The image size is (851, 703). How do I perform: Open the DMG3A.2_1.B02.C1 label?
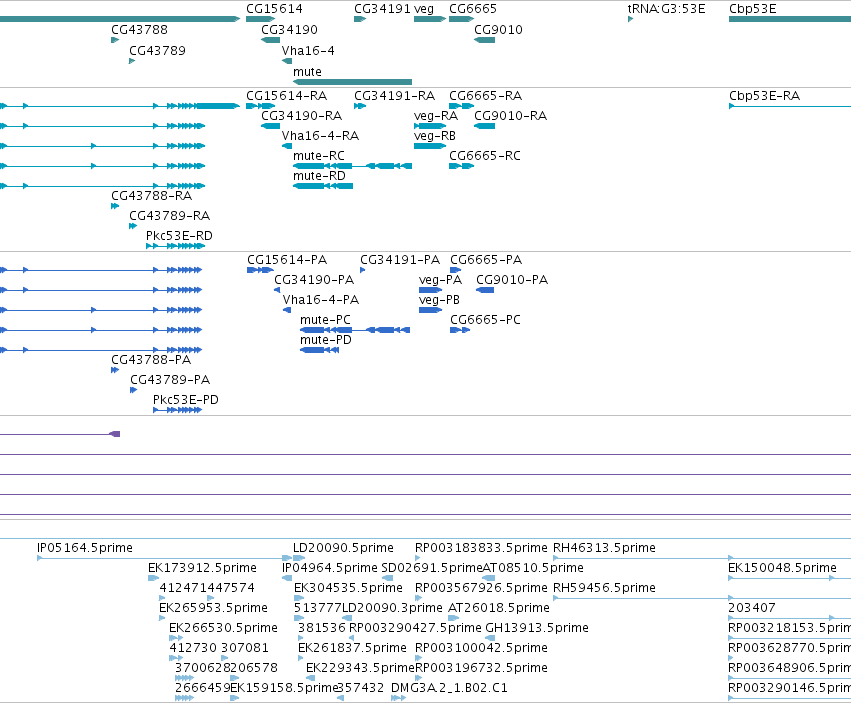[449, 688]
